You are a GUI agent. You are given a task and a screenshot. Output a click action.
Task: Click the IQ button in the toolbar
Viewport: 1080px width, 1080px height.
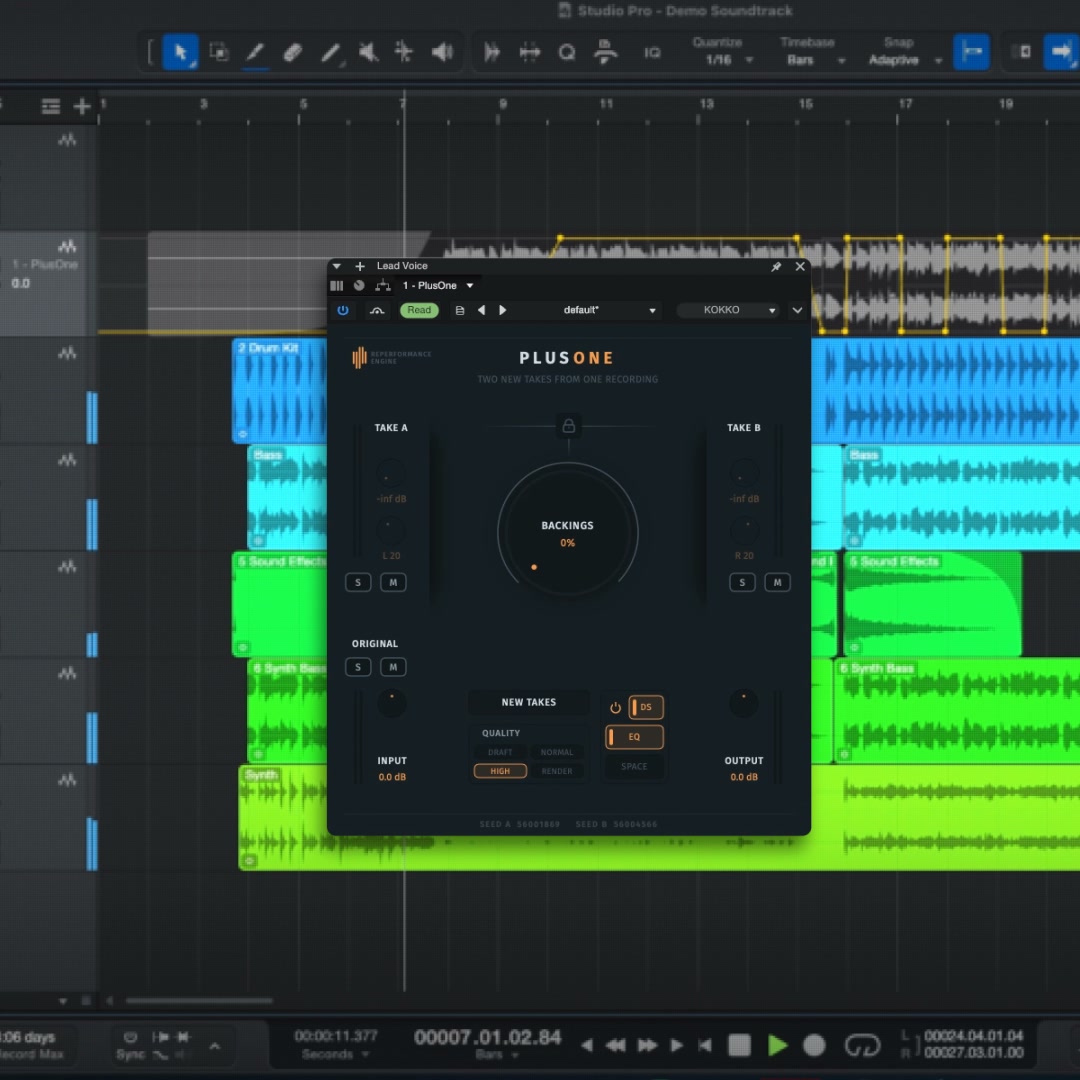click(652, 53)
